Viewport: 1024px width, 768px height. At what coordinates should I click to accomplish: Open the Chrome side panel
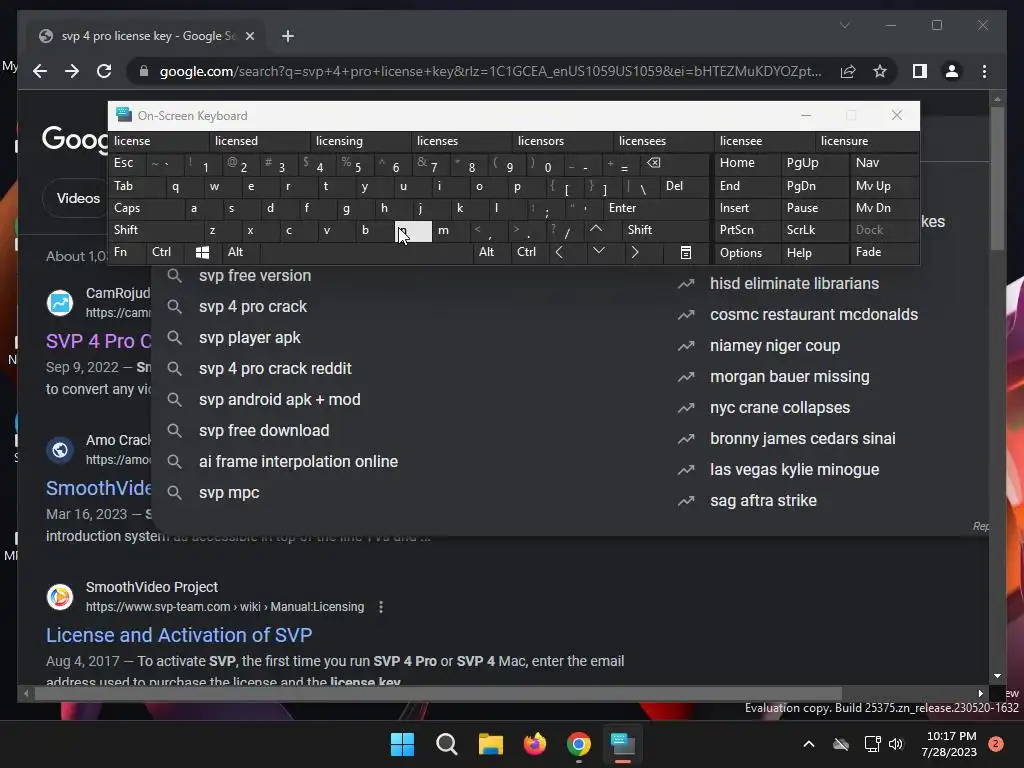click(x=920, y=71)
